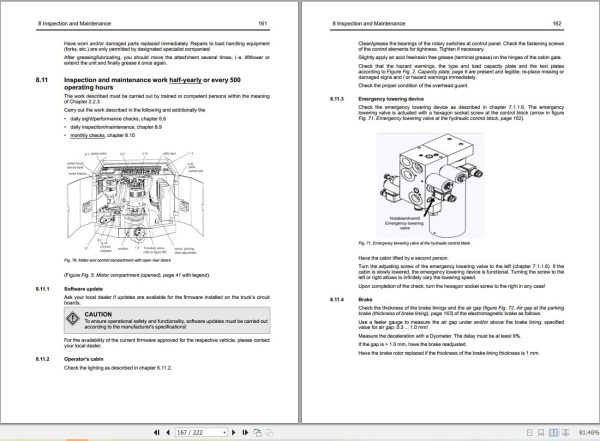600x441 pixels.
Task: Go to the first page
Action: [157, 433]
